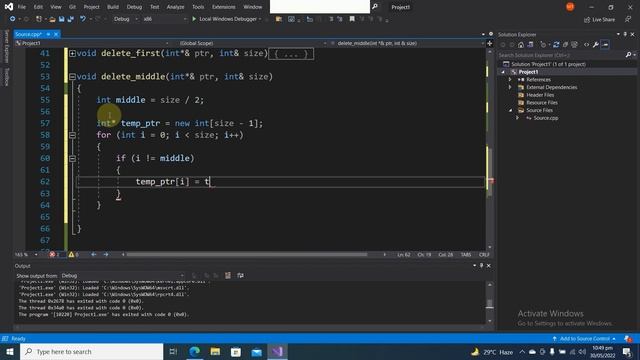This screenshot has width=640, height=360.
Task: Click the yellow warning count icon
Action: pos(71,255)
